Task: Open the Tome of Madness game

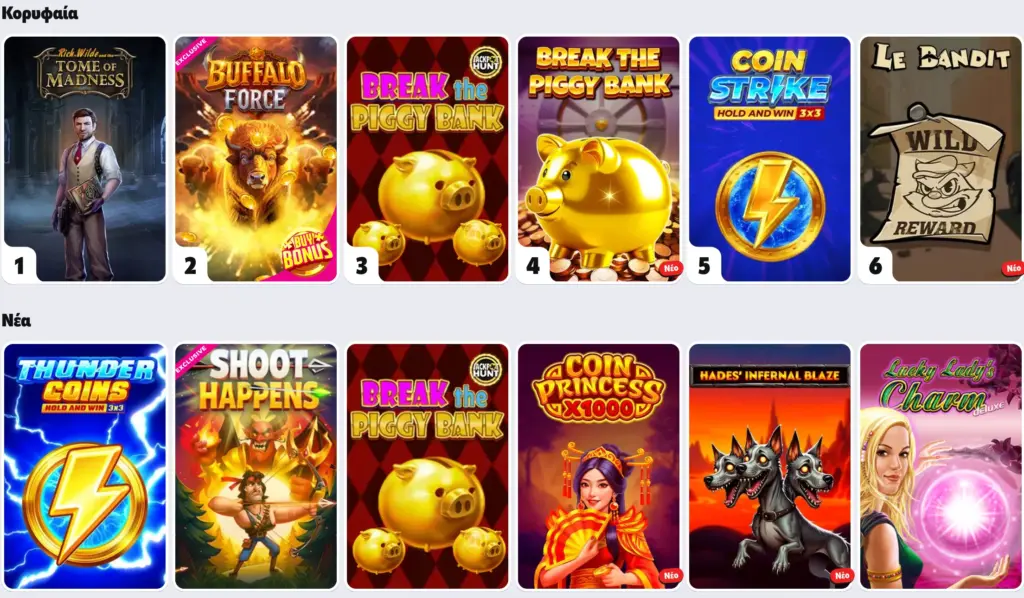Action: [85, 159]
